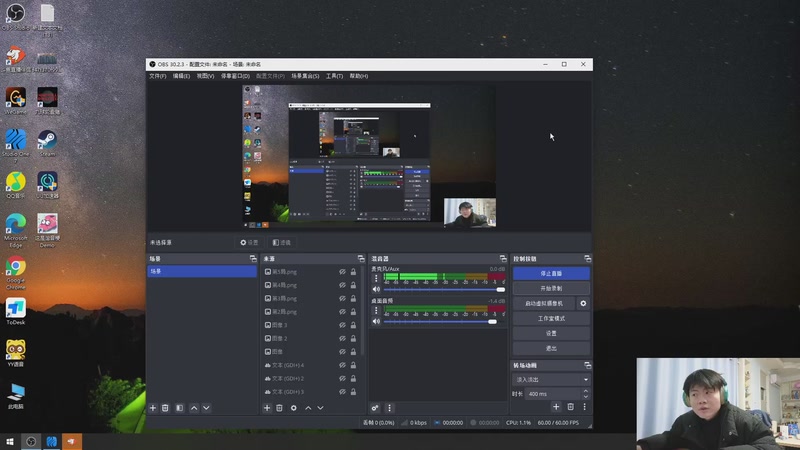The height and width of the screenshot is (450, 800).
Task: Open the Steam desktop shortcut
Action: [47, 143]
